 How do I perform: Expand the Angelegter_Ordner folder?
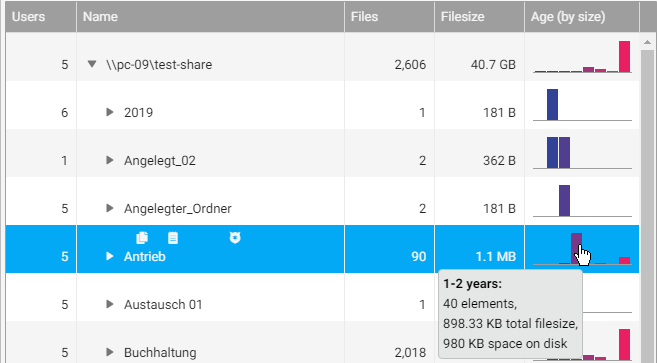(110, 208)
